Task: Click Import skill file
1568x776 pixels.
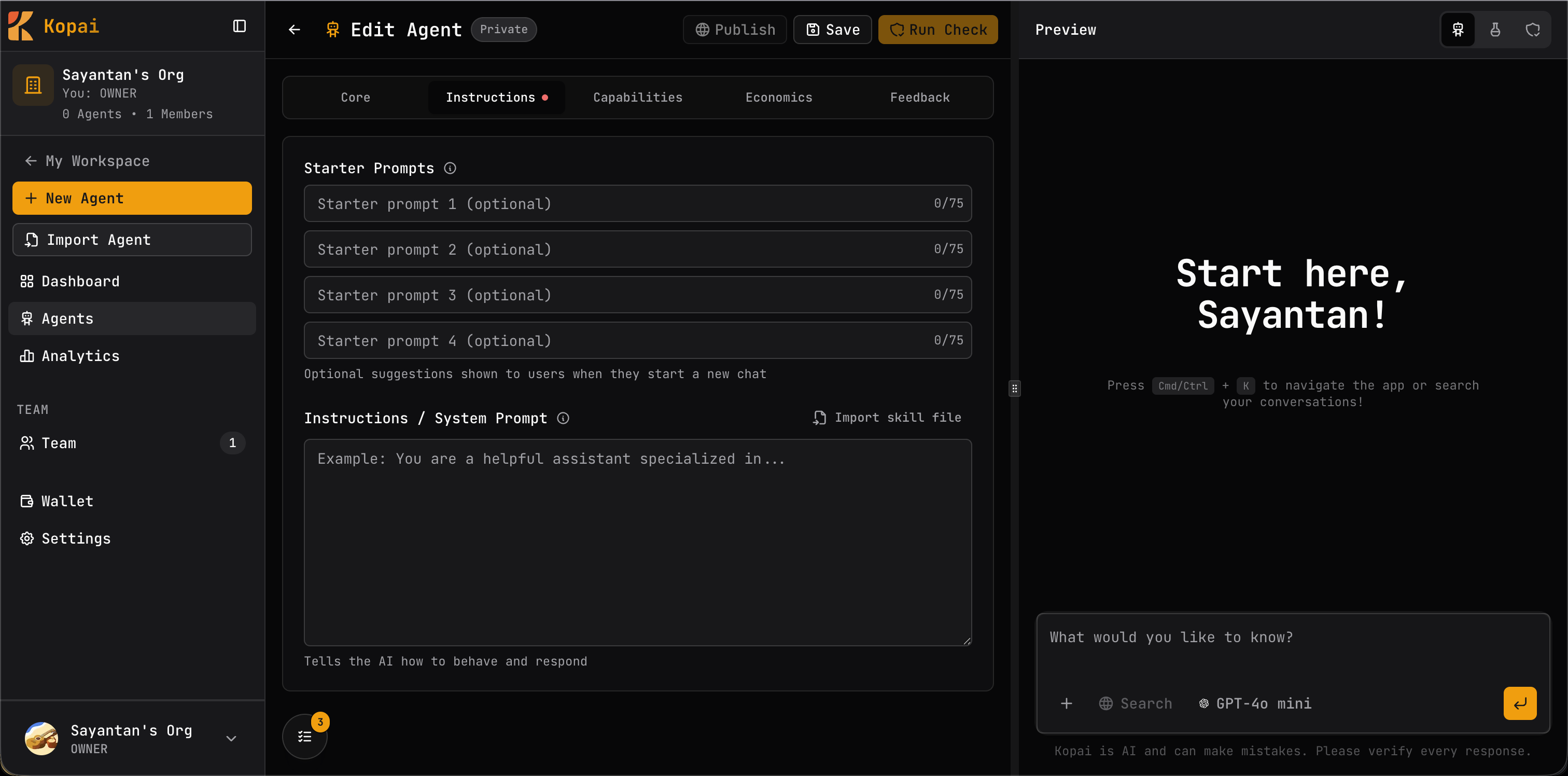Action: click(887, 418)
